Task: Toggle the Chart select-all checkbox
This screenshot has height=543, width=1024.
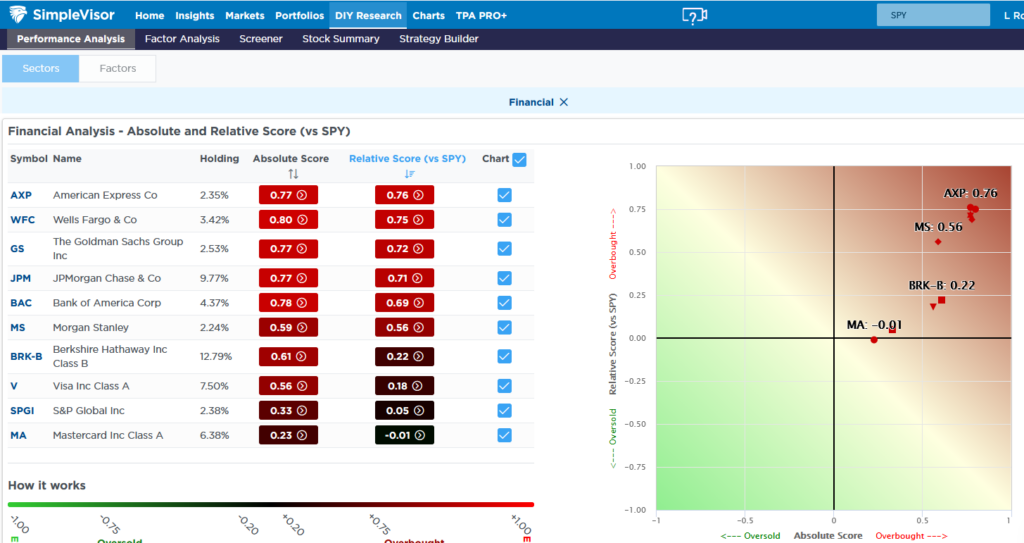Action: click(519, 159)
